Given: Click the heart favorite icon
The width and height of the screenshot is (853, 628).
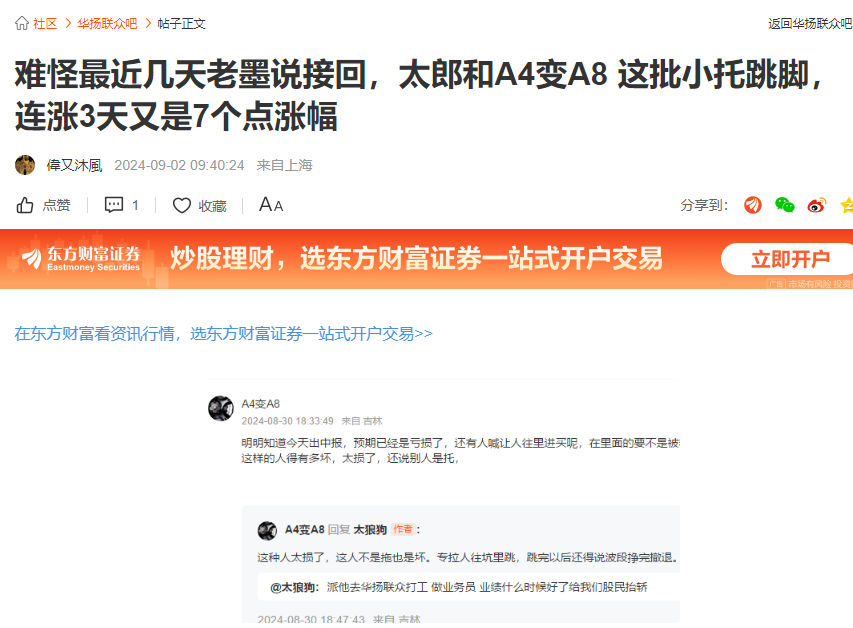Looking at the screenshot, I should pos(182,205).
